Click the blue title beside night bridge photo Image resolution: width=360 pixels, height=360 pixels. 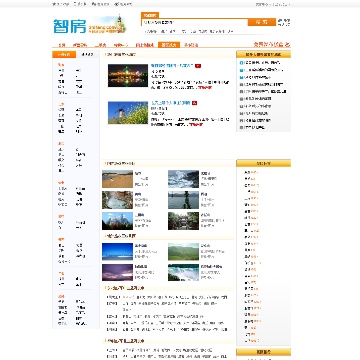pos(172,66)
